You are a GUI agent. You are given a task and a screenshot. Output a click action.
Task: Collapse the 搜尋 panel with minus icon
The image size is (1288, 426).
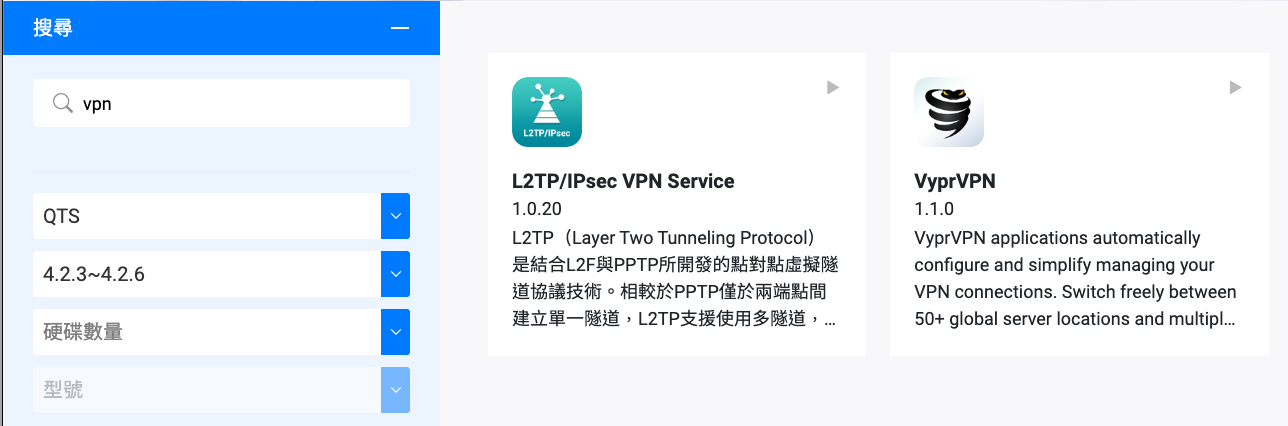coord(400,28)
